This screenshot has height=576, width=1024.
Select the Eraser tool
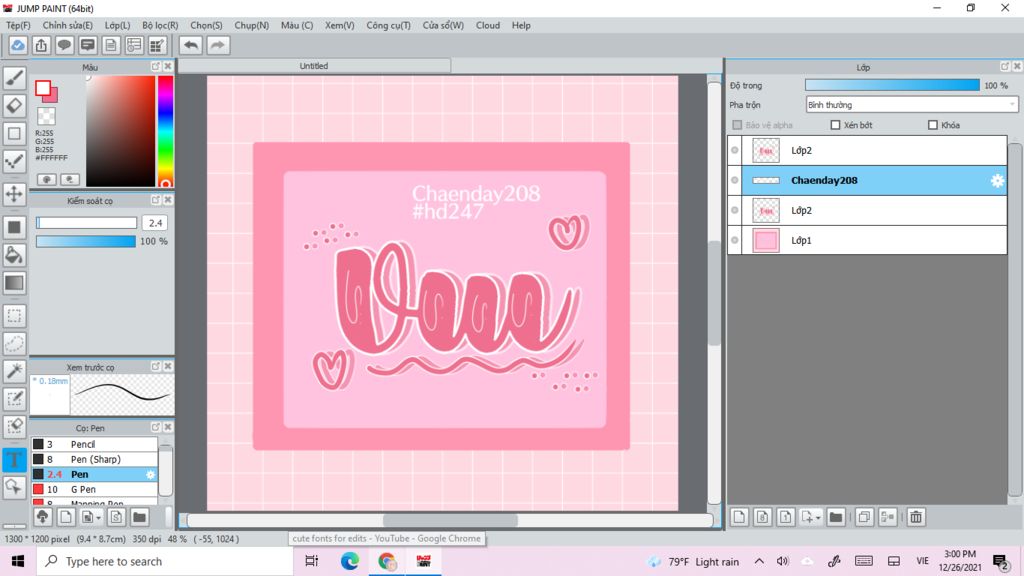(x=14, y=105)
